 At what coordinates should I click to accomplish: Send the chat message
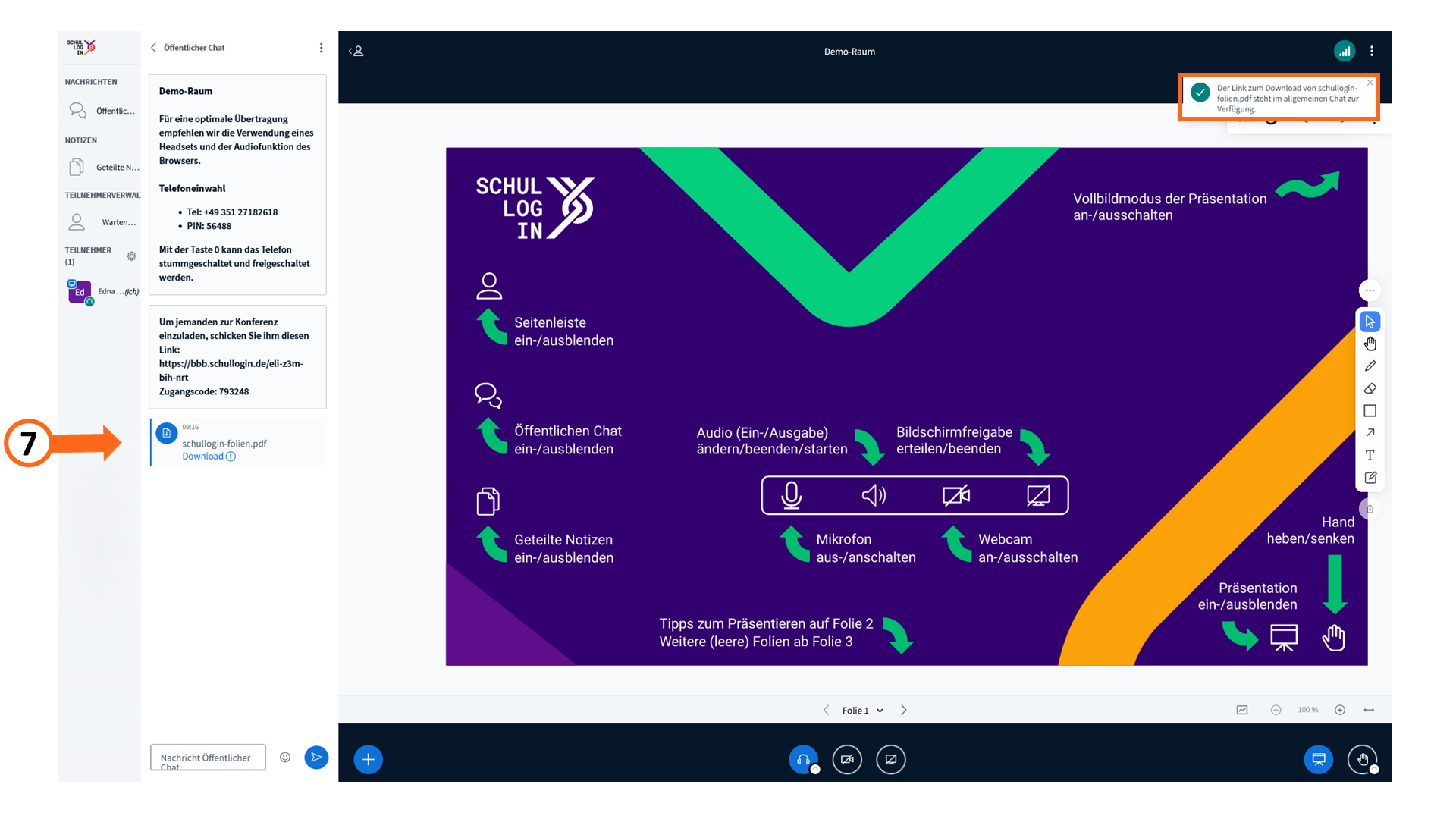316,757
